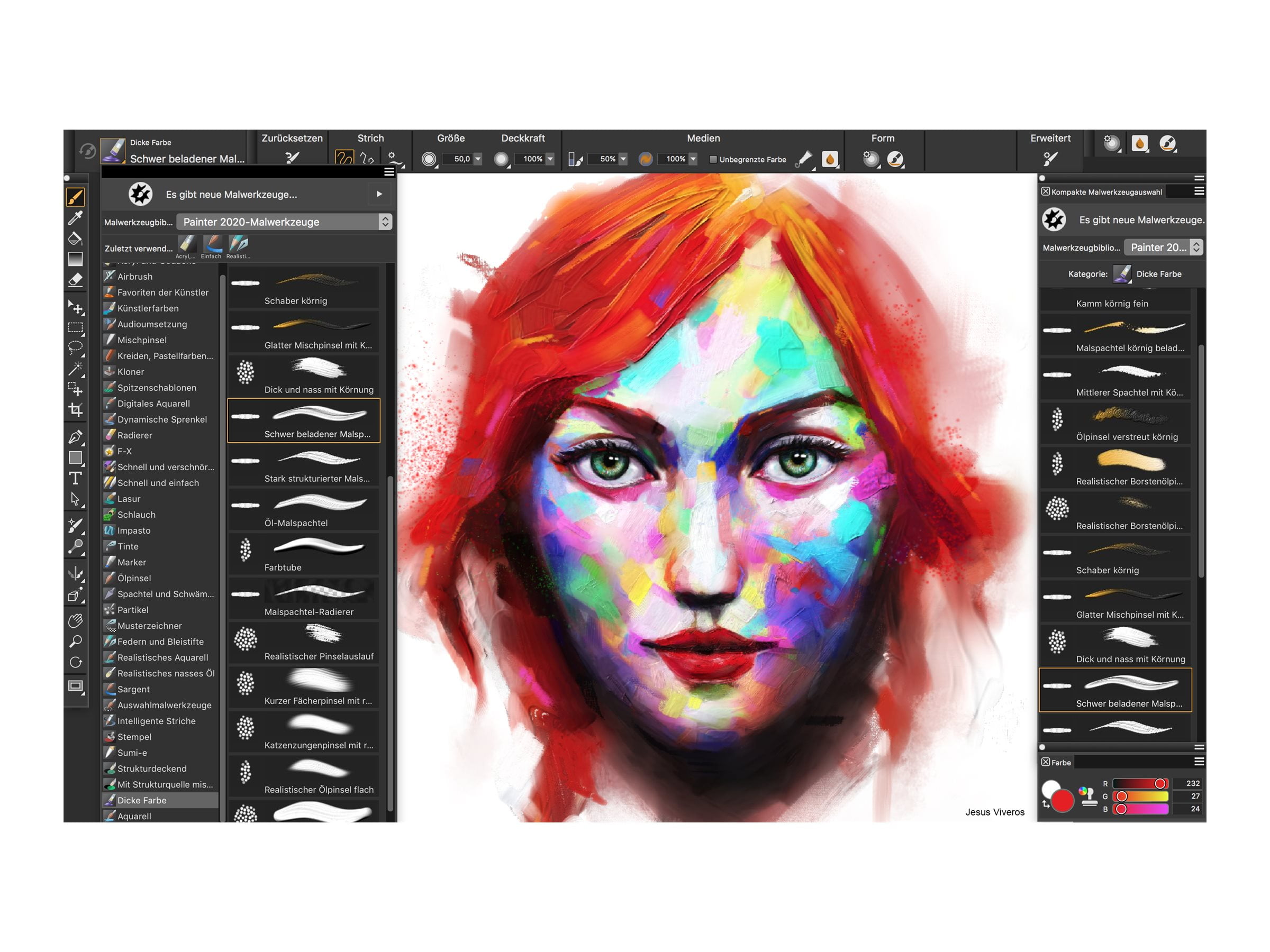Select the Magnifier zoom tool

pos(76,642)
